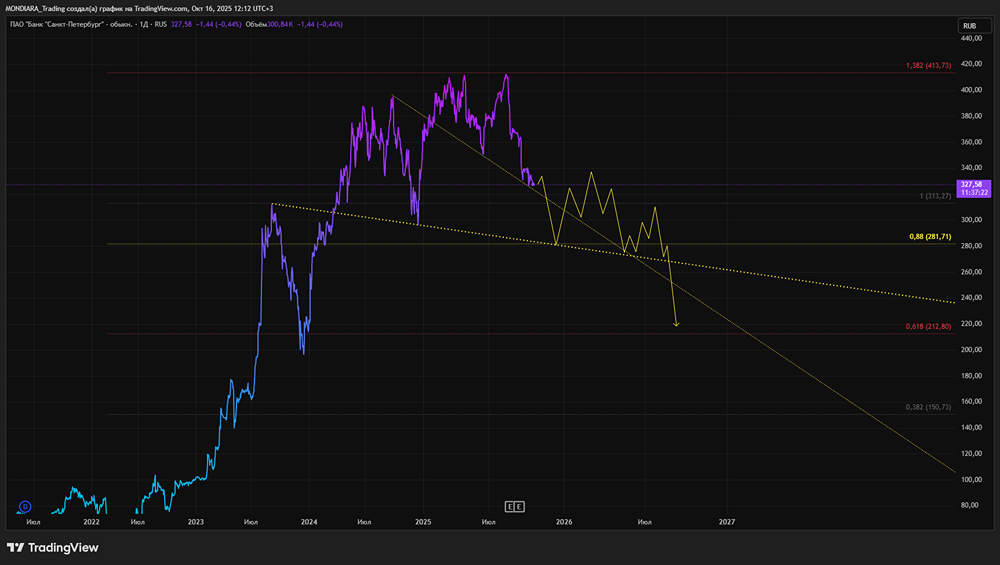This screenshot has height=565, width=1000.
Task: Click the 300,00 price axis label
Action: (971, 220)
